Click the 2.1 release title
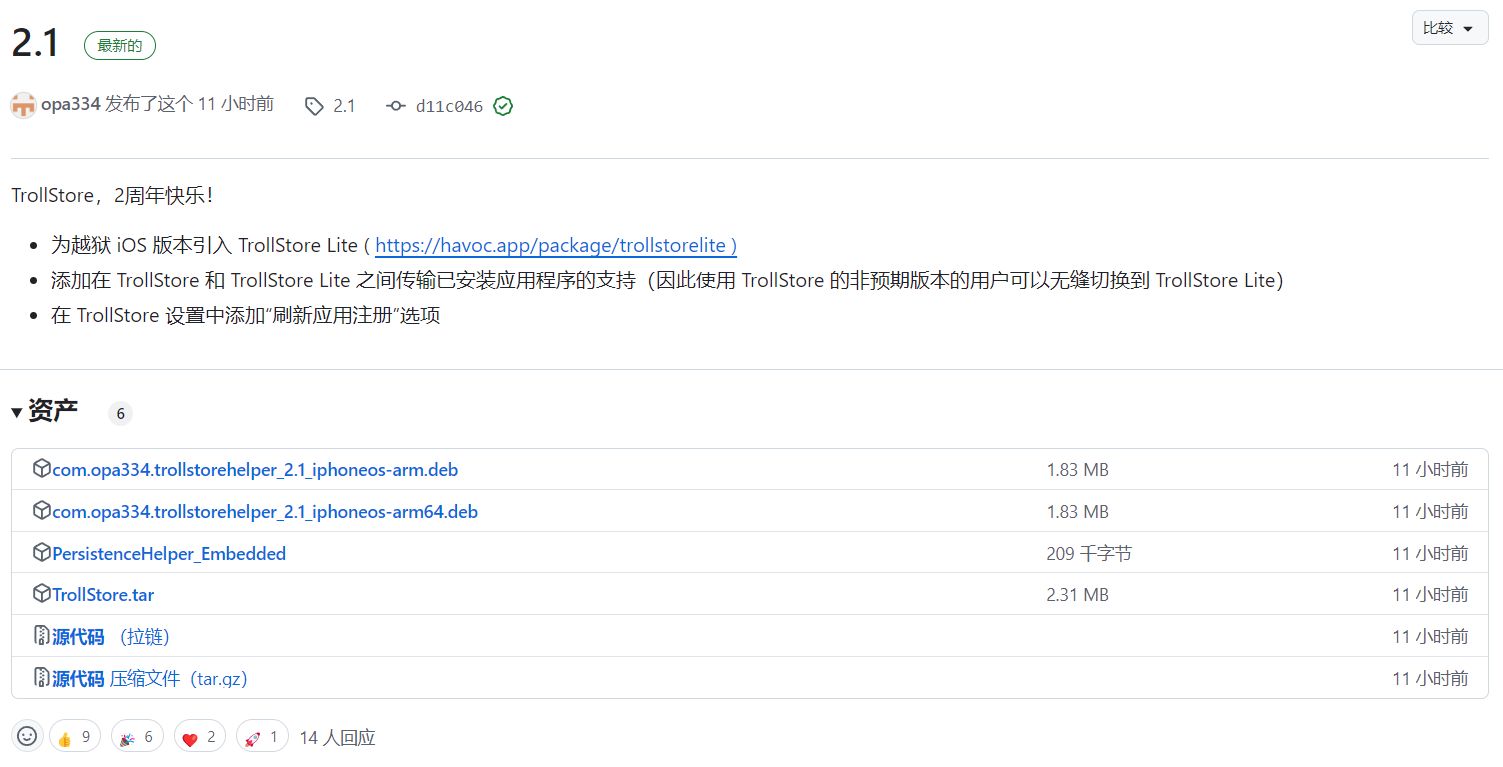The image size is (1503, 767). click(x=36, y=43)
